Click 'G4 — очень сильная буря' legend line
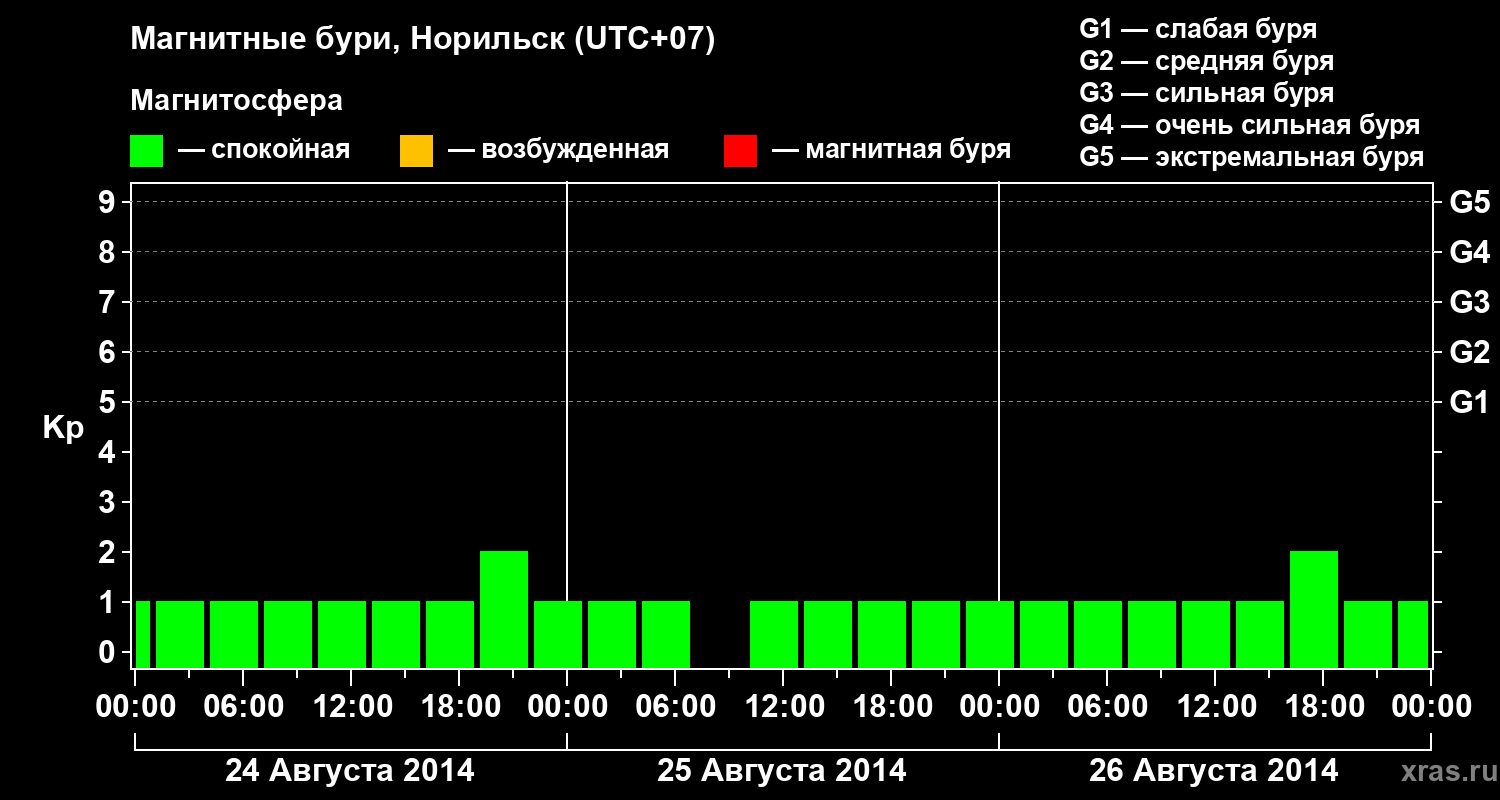1500x800 pixels. point(1250,125)
